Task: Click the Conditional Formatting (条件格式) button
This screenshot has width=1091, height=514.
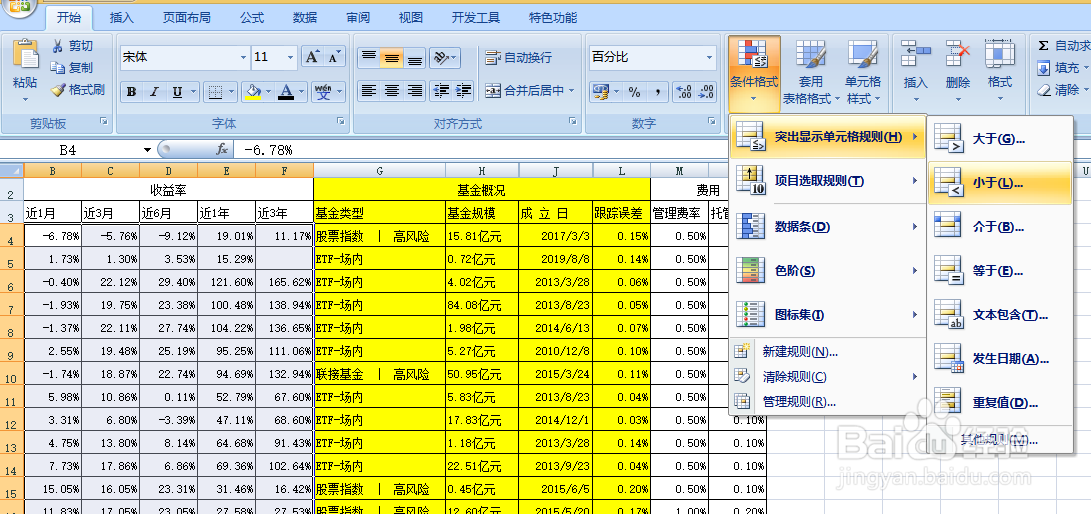Action: [754, 73]
